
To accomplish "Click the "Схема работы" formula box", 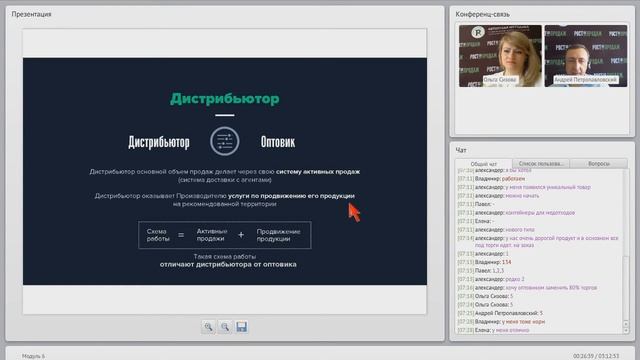I will tap(224, 235).
